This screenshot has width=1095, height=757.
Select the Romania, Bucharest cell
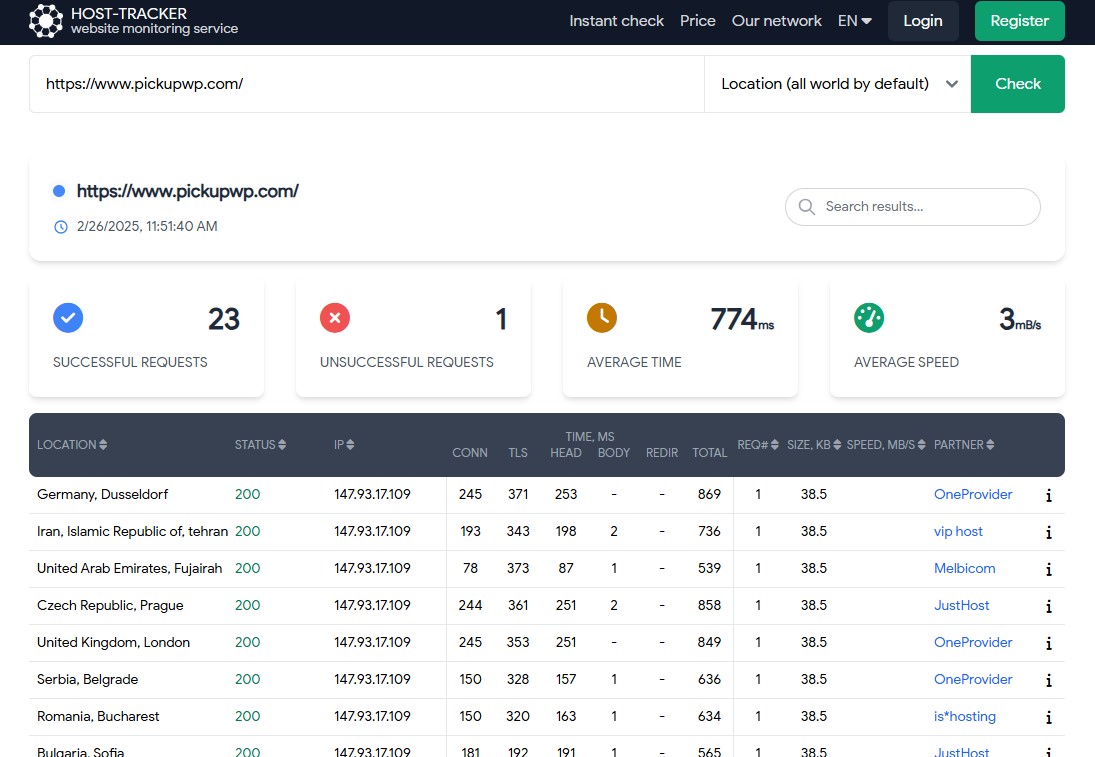[98, 716]
